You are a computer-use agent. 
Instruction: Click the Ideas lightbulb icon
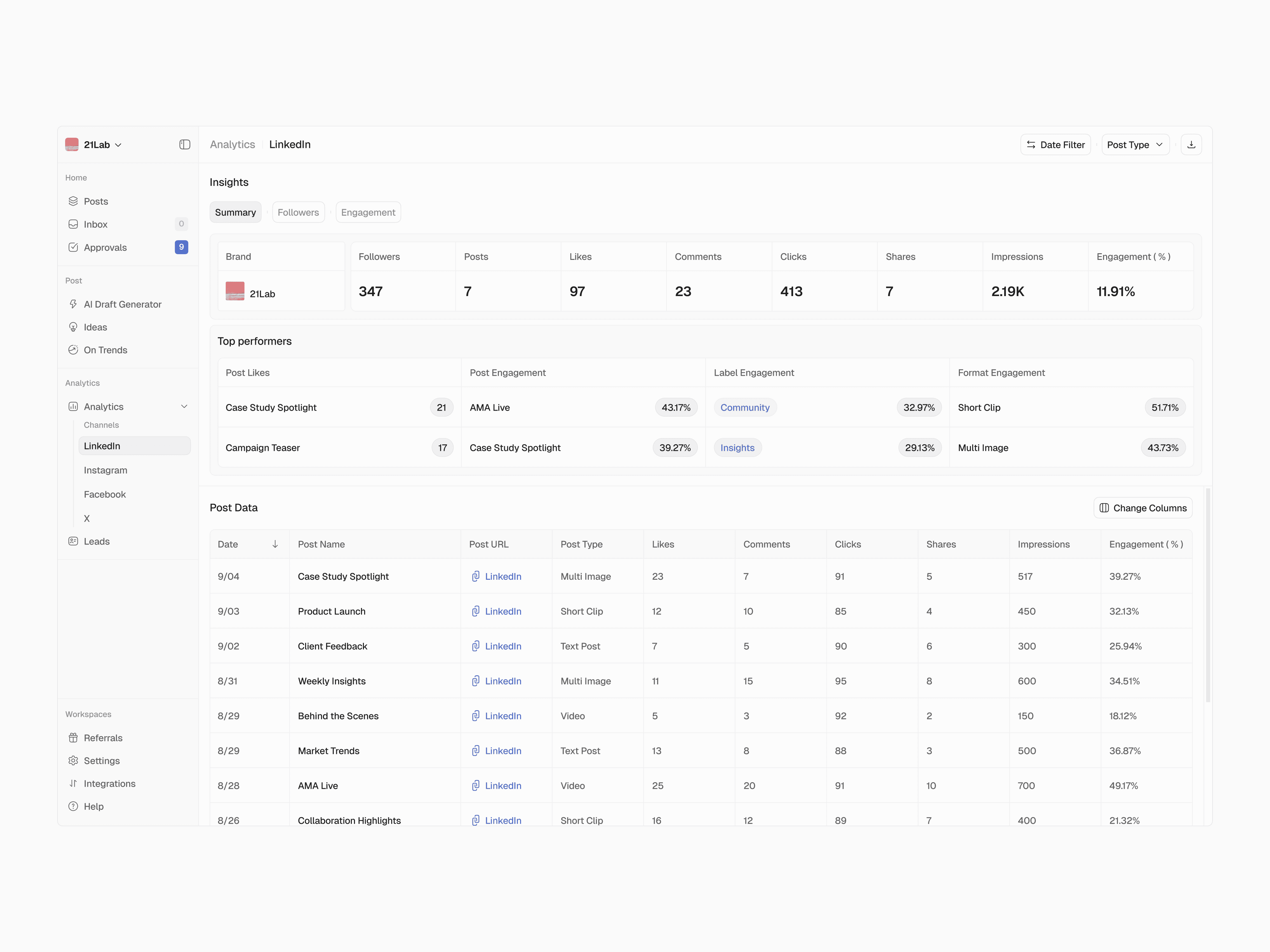(73, 327)
